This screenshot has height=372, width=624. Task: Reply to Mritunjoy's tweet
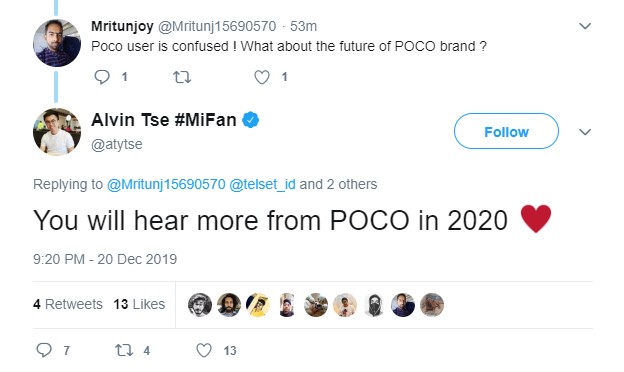[x=102, y=77]
